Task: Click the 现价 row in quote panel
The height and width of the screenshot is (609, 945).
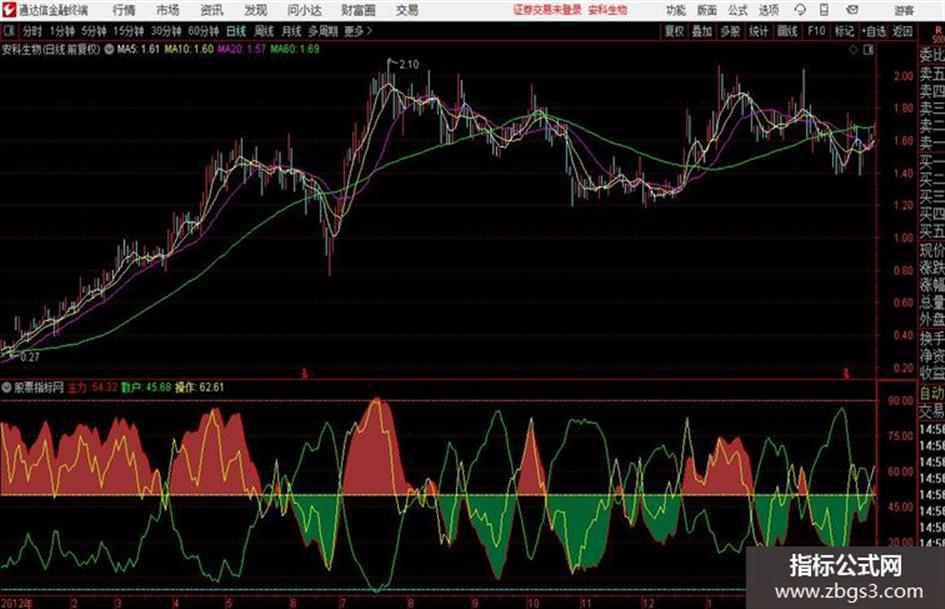Action: [x=932, y=250]
